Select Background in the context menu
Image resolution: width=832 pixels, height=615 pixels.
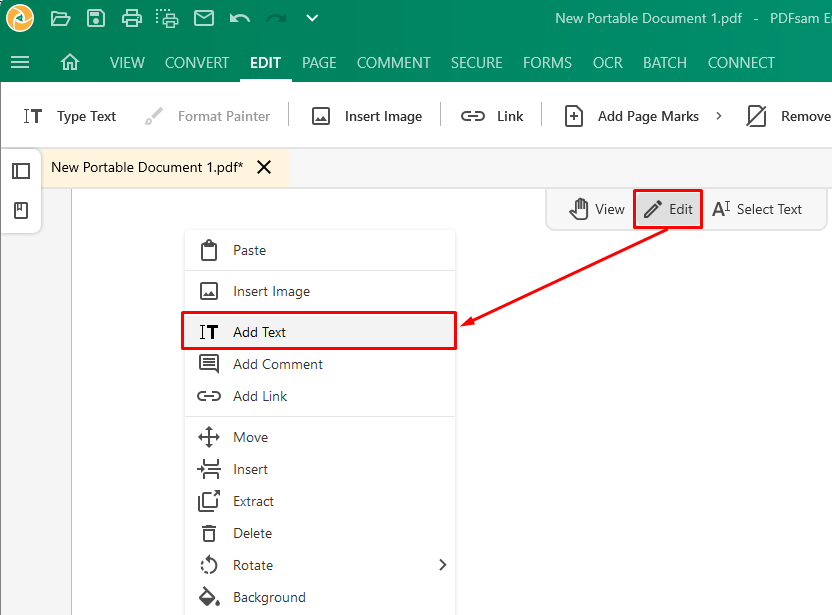[320, 597]
